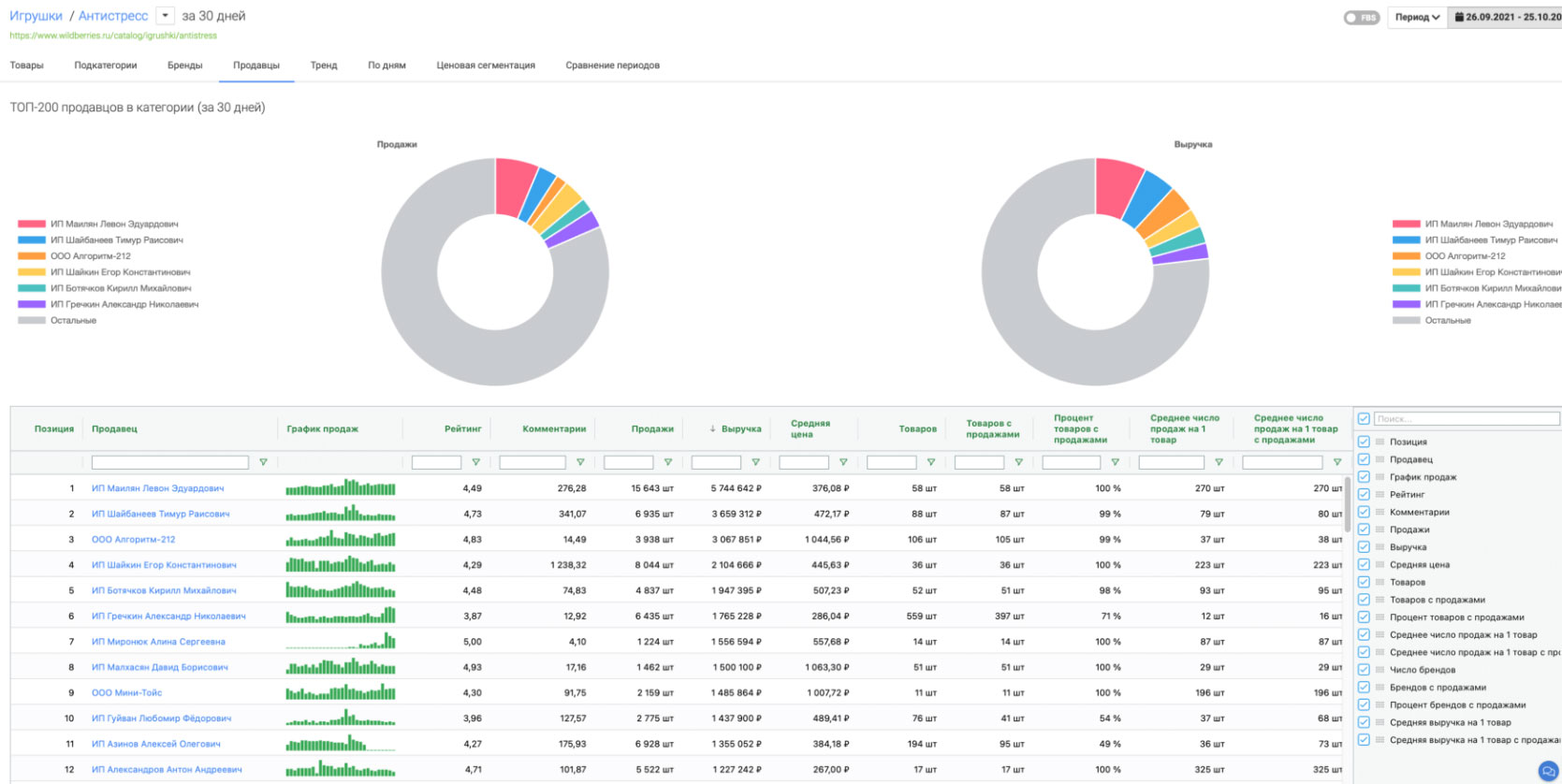Click the Поиск column search field
This screenshot has height=784, width=1562.
click(1467, 418)
